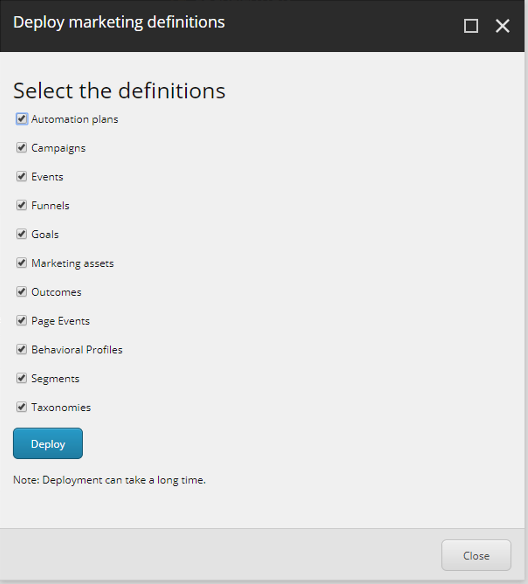
Task: Click the 'Automation plans' label text
Action: click(x=75, y=119)
